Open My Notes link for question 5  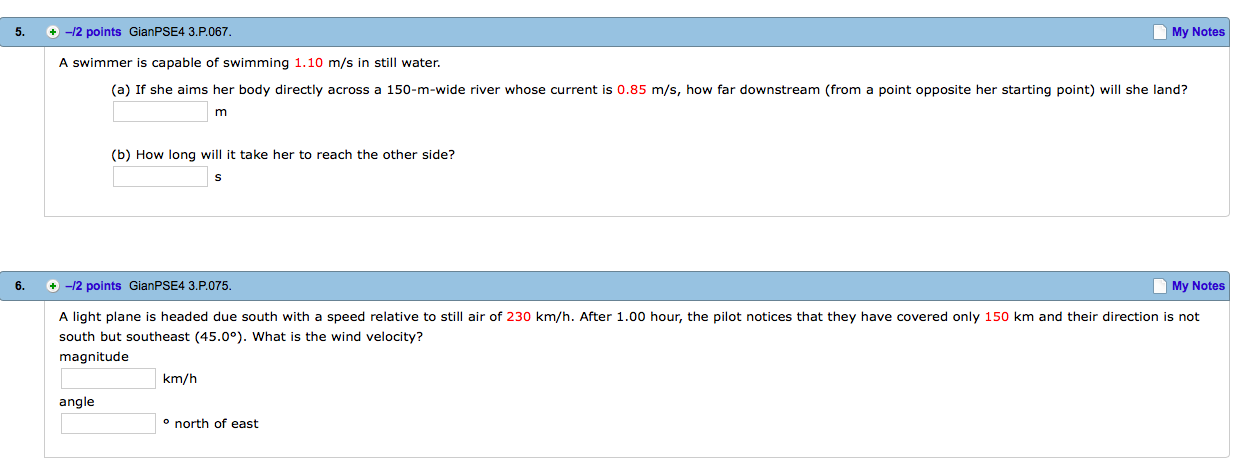coord(1197,32)
